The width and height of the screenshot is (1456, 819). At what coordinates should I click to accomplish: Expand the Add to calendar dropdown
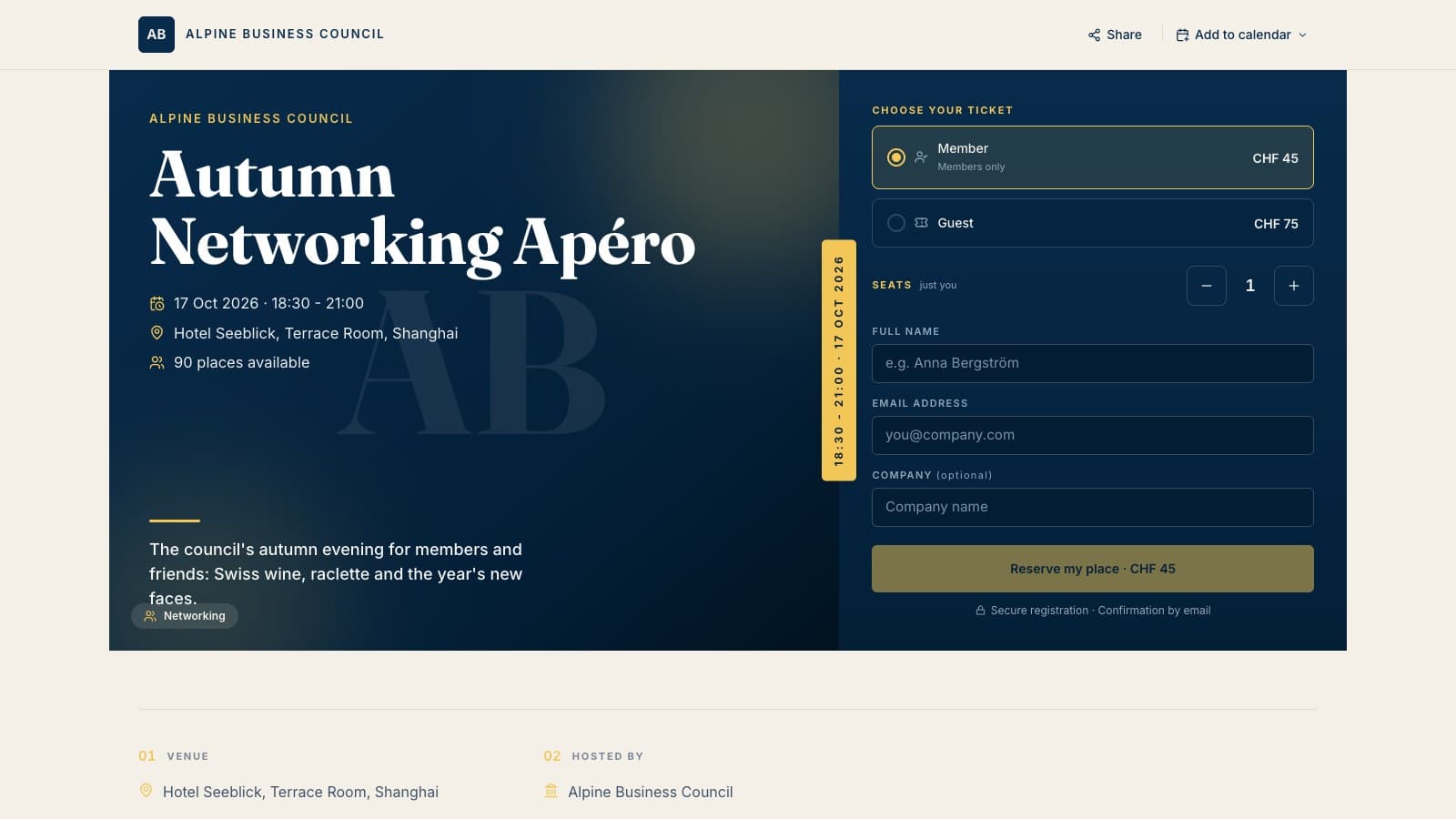click(x=1241, y=35)
